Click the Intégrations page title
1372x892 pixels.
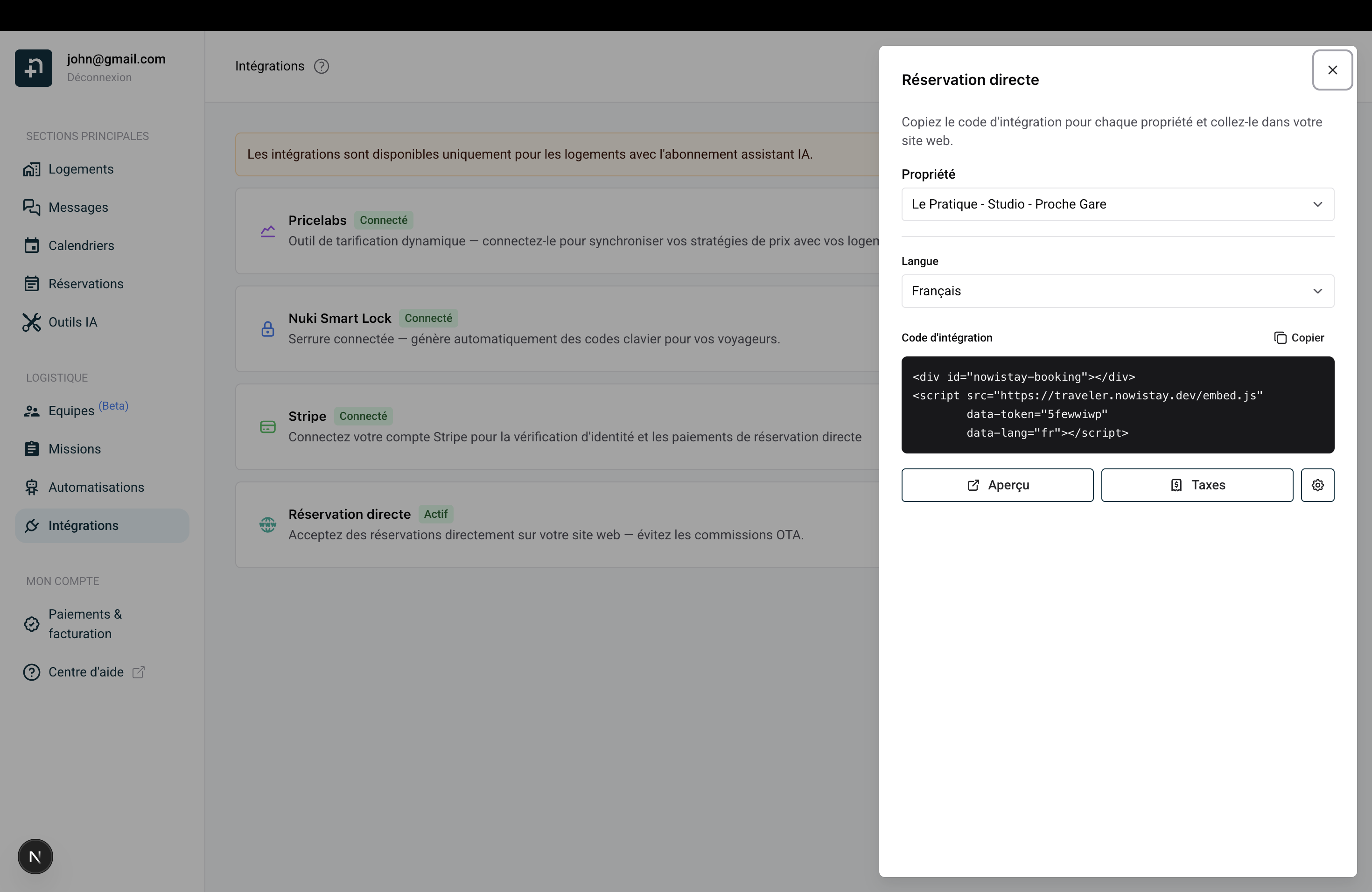[x=269, y=66]
